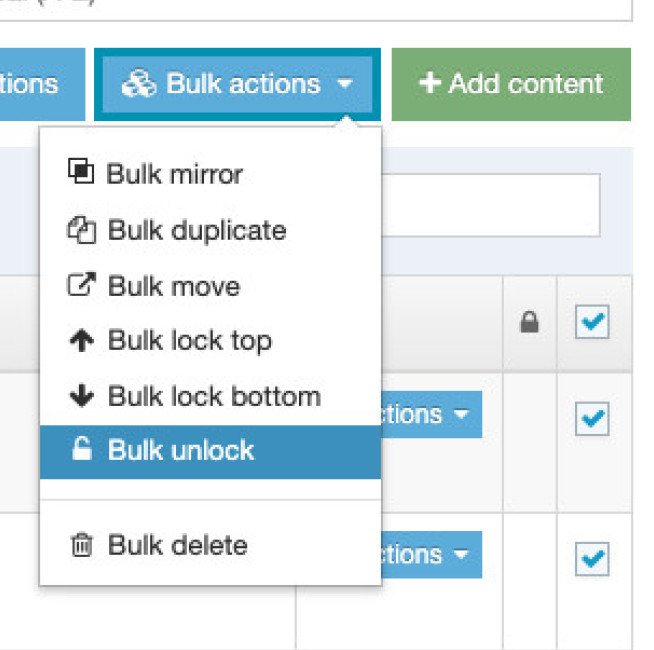The width and height of the screenshot is (654, 650).
Task: Click the padlock icon in table header
Action: click(530, 323)
